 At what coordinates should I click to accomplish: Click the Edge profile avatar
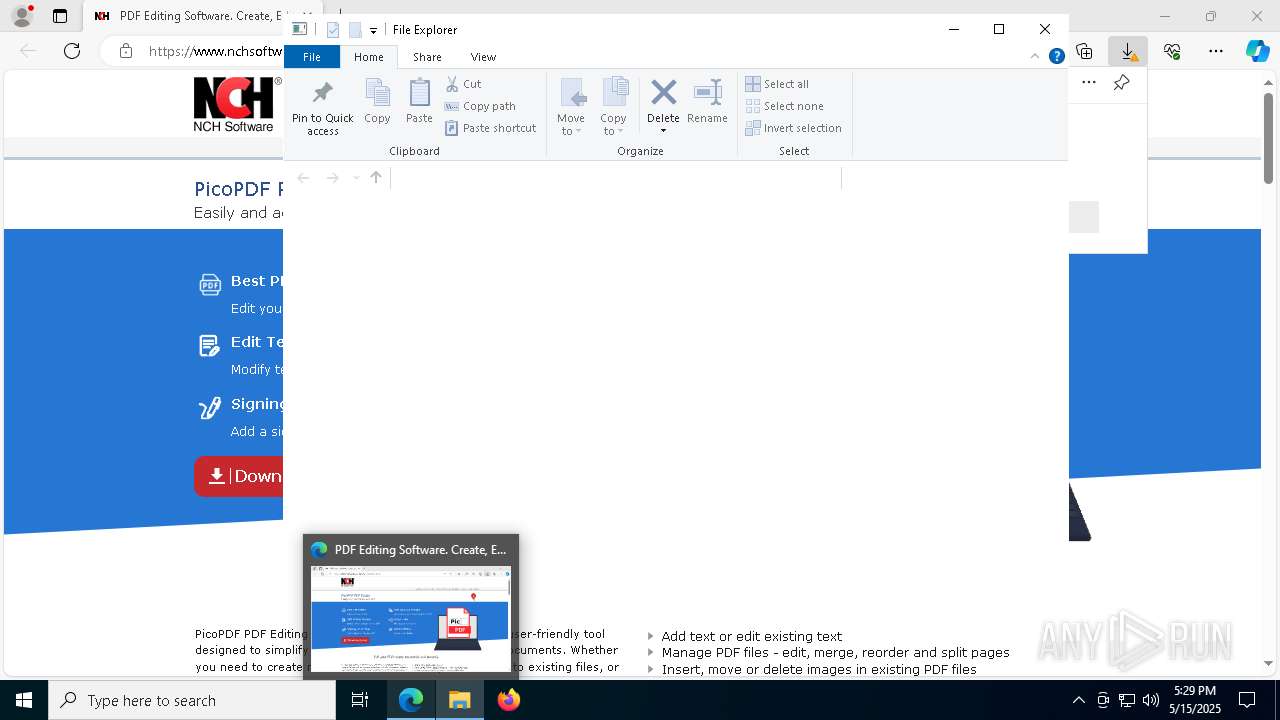click(21, 16)
